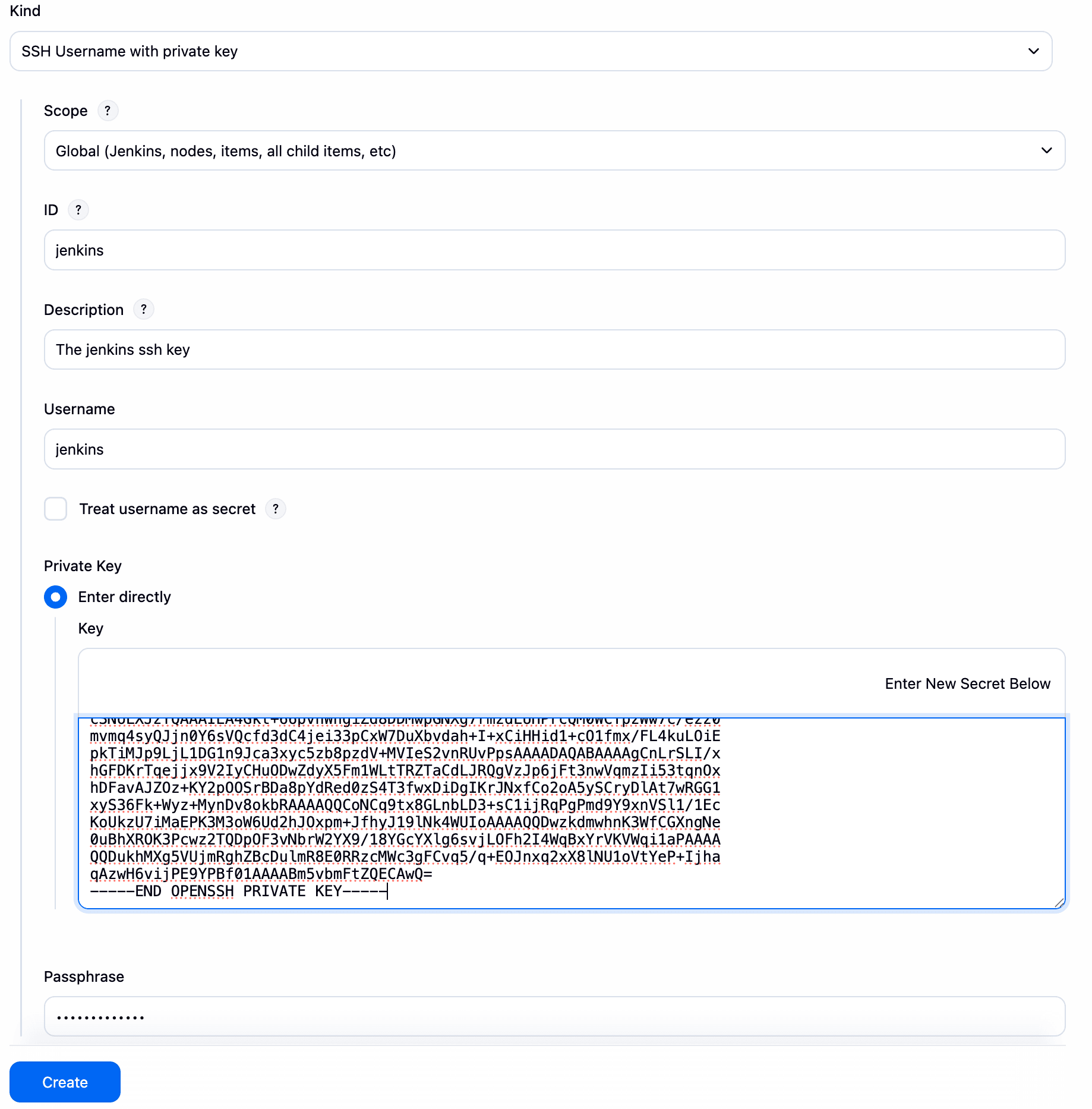
Task: Click the Description field
Action: pyautogui.click(x=553, y=349)
